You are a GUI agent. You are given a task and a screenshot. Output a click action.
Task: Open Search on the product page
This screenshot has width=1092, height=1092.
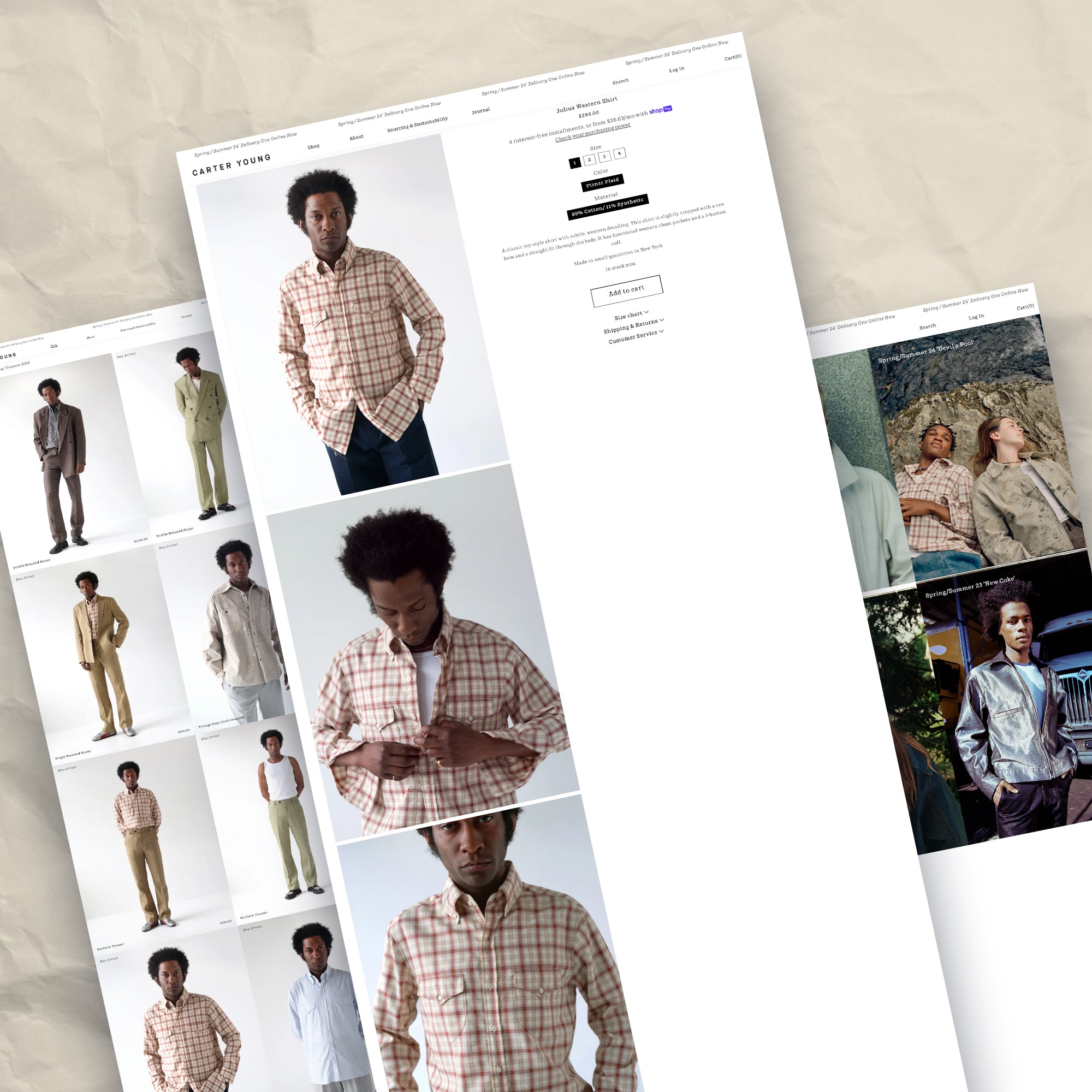pyautogui.click(x=620, y=81)
